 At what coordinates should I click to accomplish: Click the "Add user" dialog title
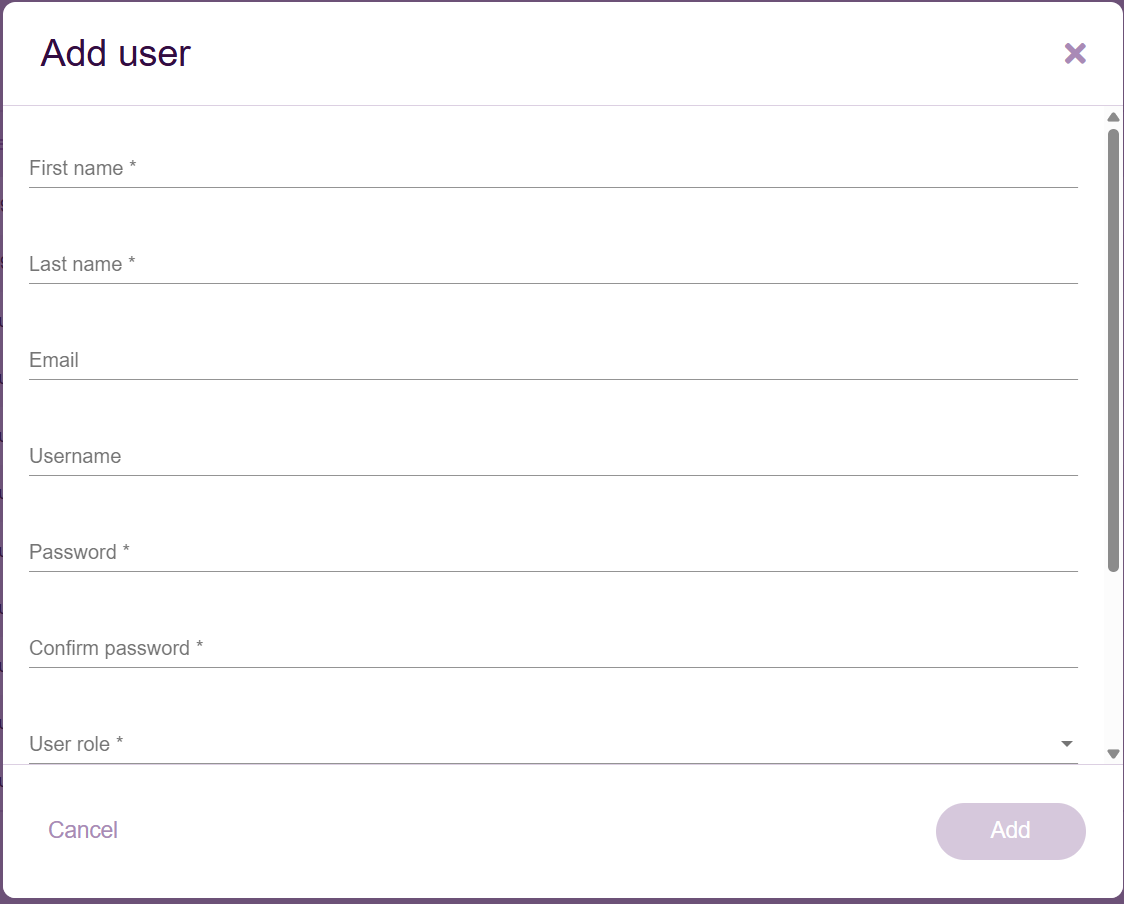(x=115, y=54)
